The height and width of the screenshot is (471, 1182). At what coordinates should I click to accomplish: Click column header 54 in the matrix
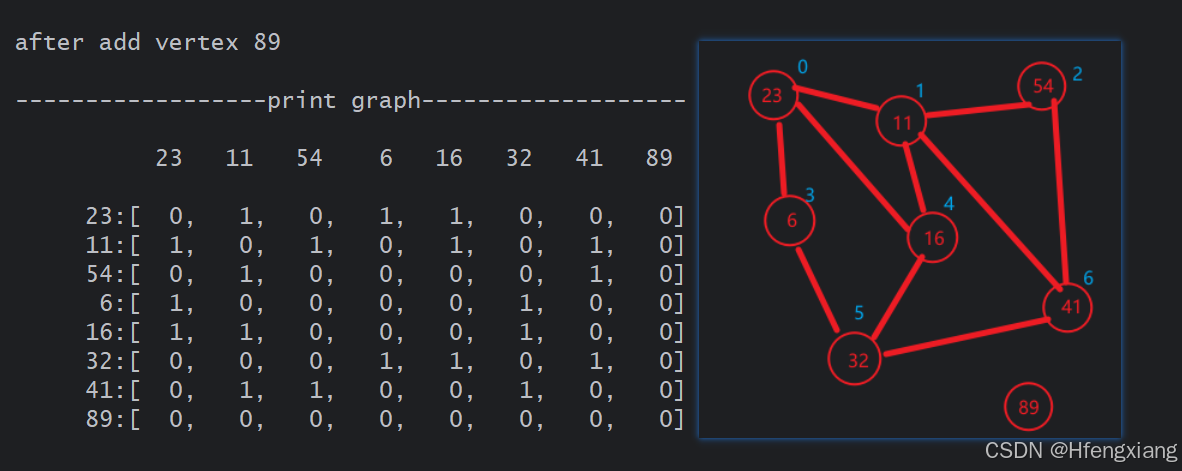pos(309,158)
